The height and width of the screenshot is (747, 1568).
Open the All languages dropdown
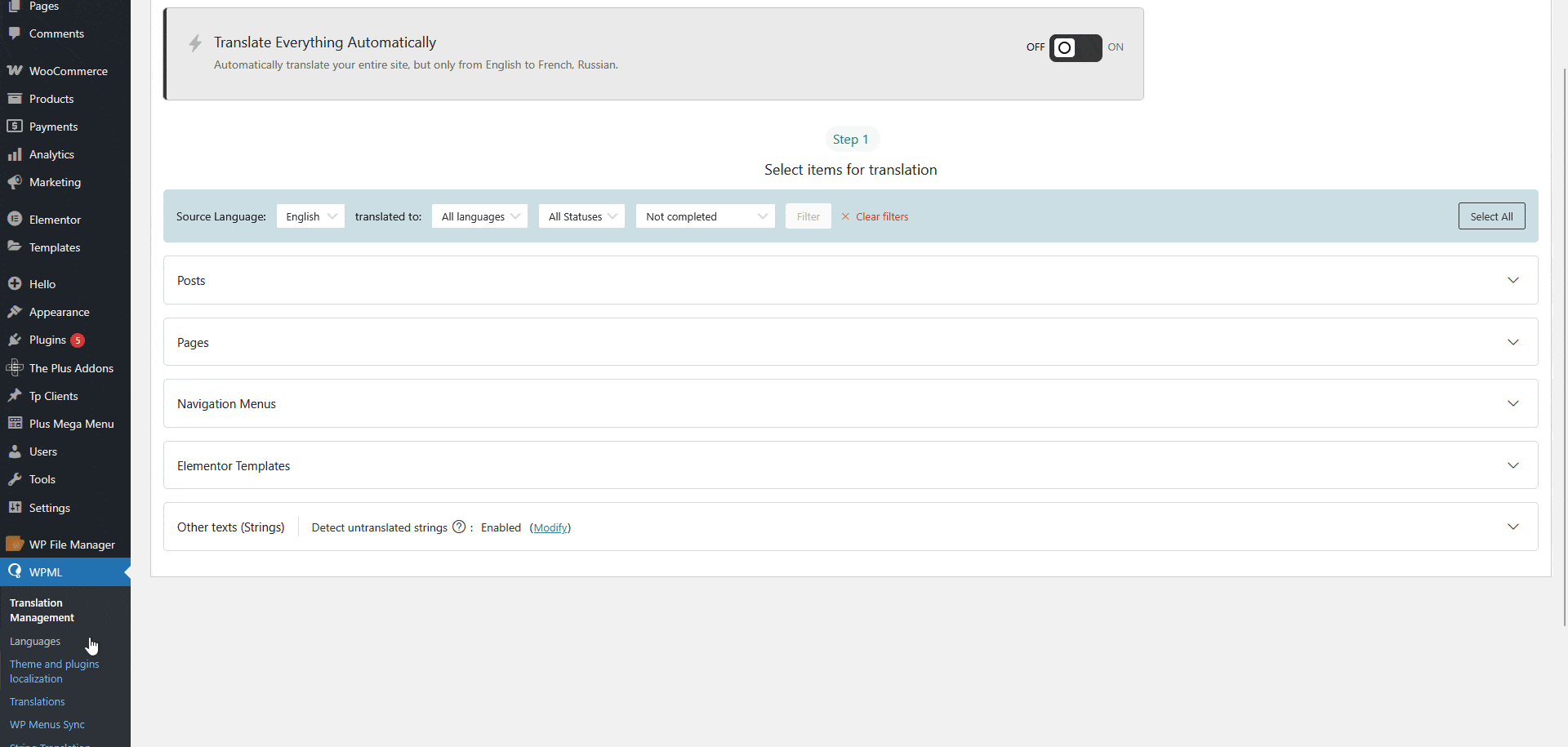479,216
